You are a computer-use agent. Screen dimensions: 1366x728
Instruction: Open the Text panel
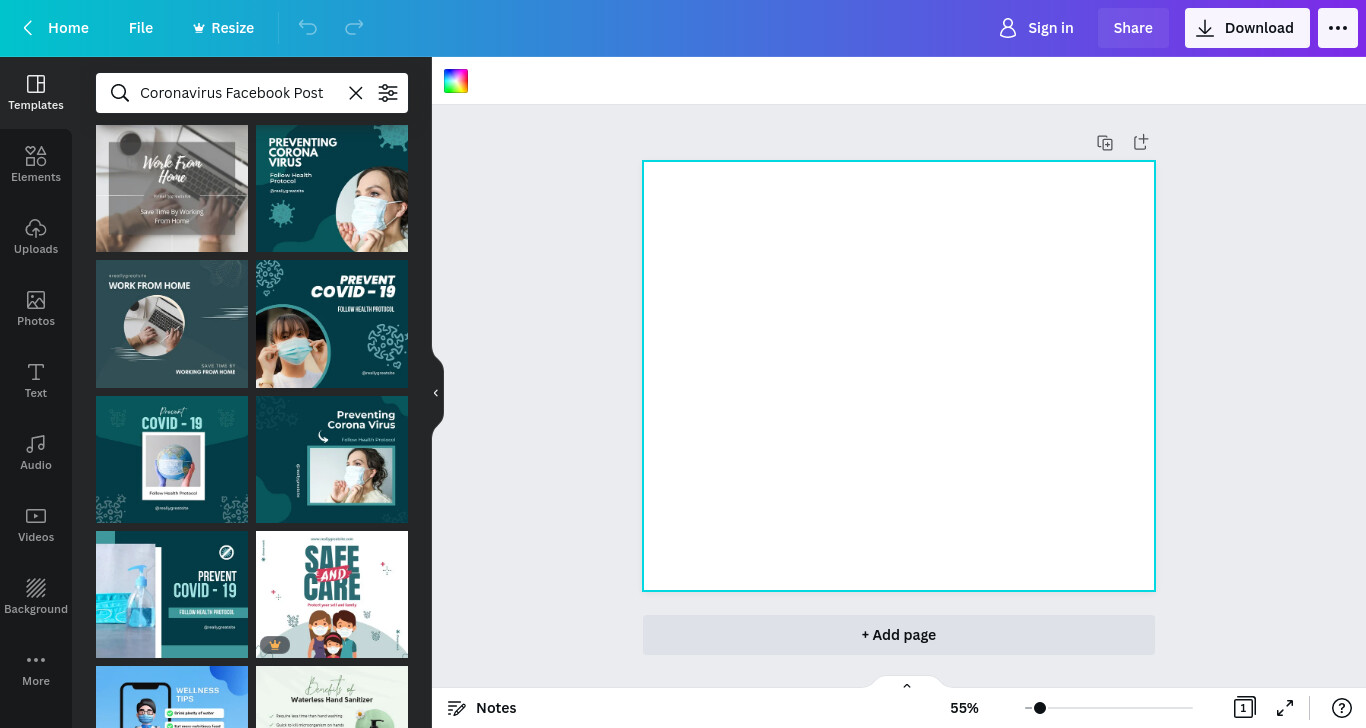click(36, 381)
